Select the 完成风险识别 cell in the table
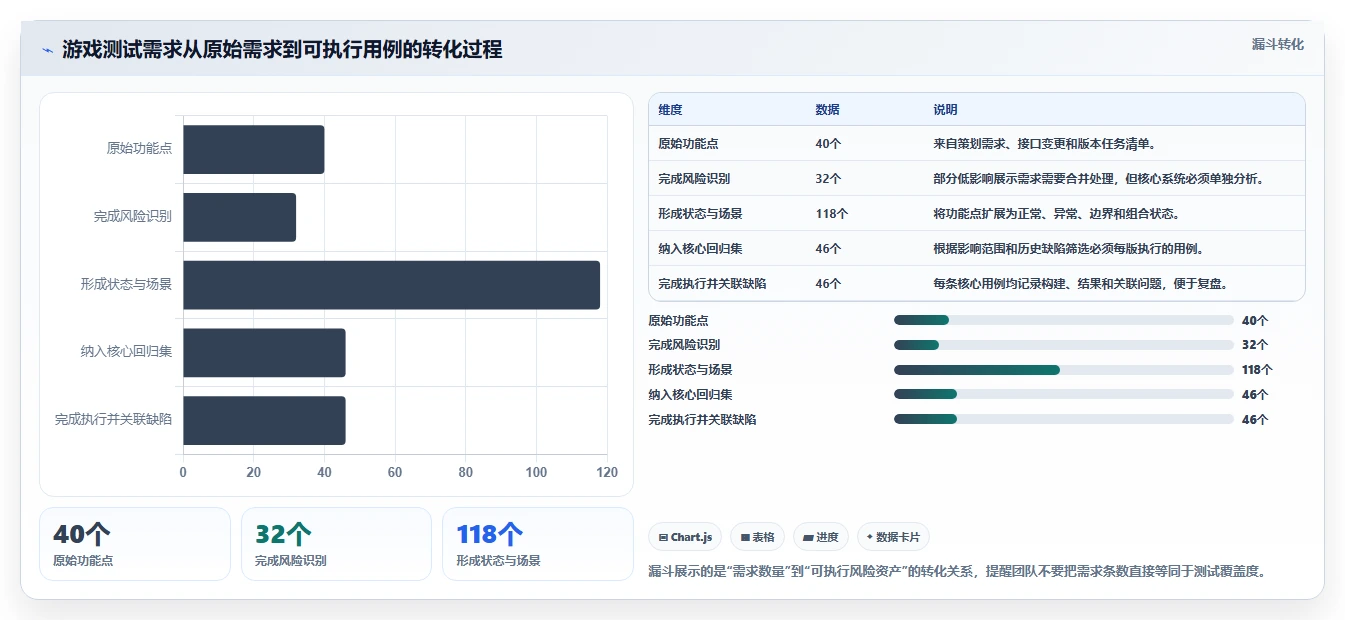This screenshot has height=620, width=1345. tap(694, 179)
